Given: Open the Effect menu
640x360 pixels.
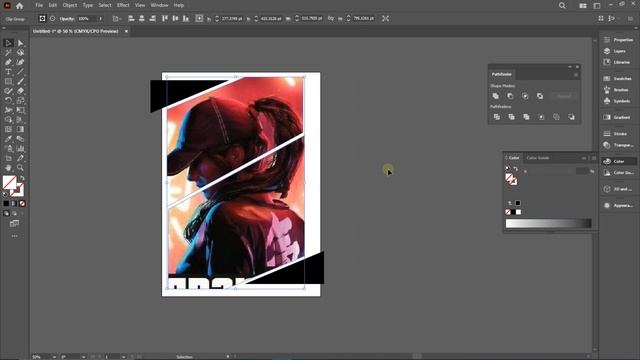Looking at the screenshot, I should click(x=123, y=5).
